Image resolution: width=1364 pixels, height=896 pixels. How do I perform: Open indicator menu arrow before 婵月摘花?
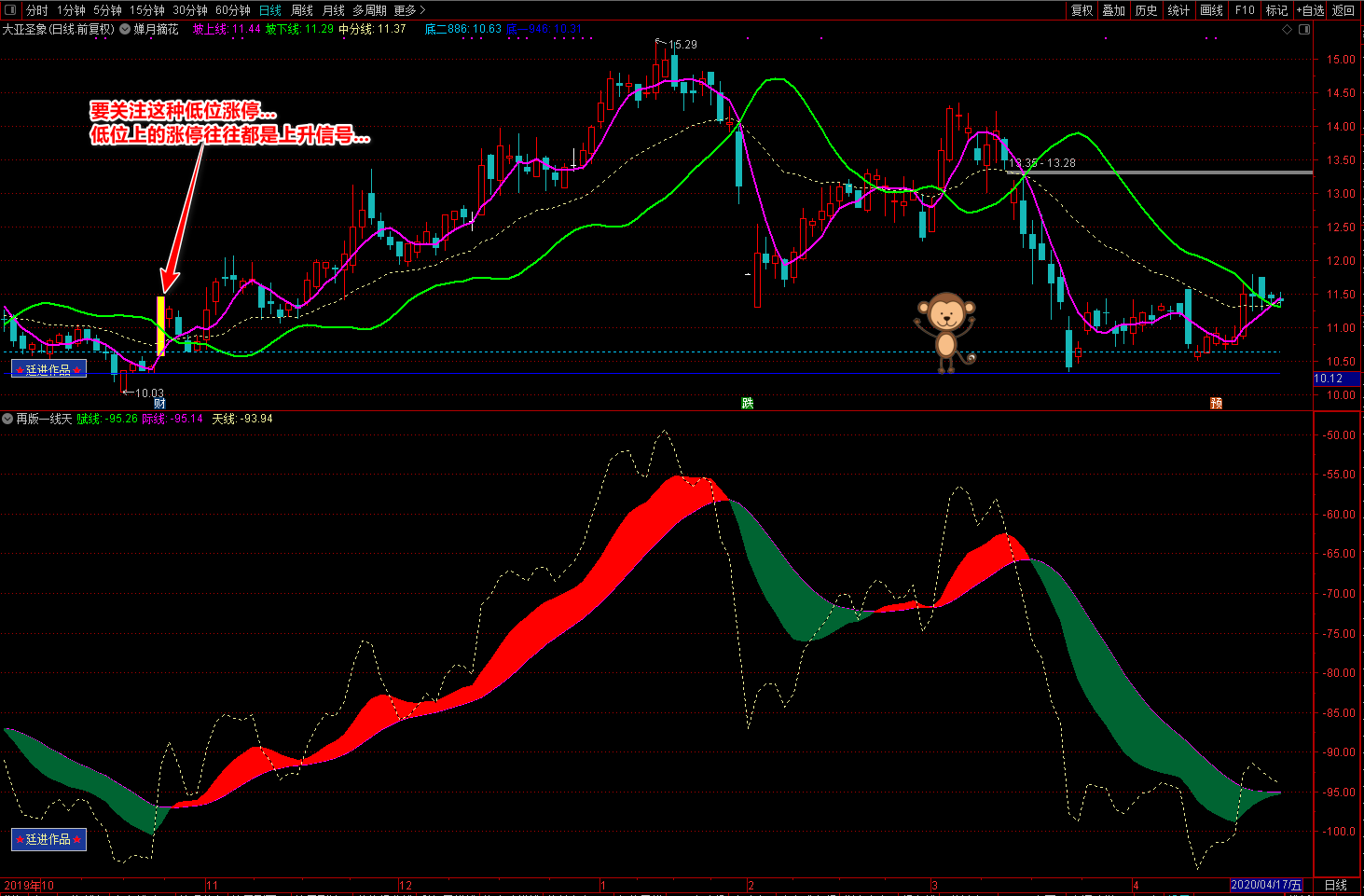point(125,29)
